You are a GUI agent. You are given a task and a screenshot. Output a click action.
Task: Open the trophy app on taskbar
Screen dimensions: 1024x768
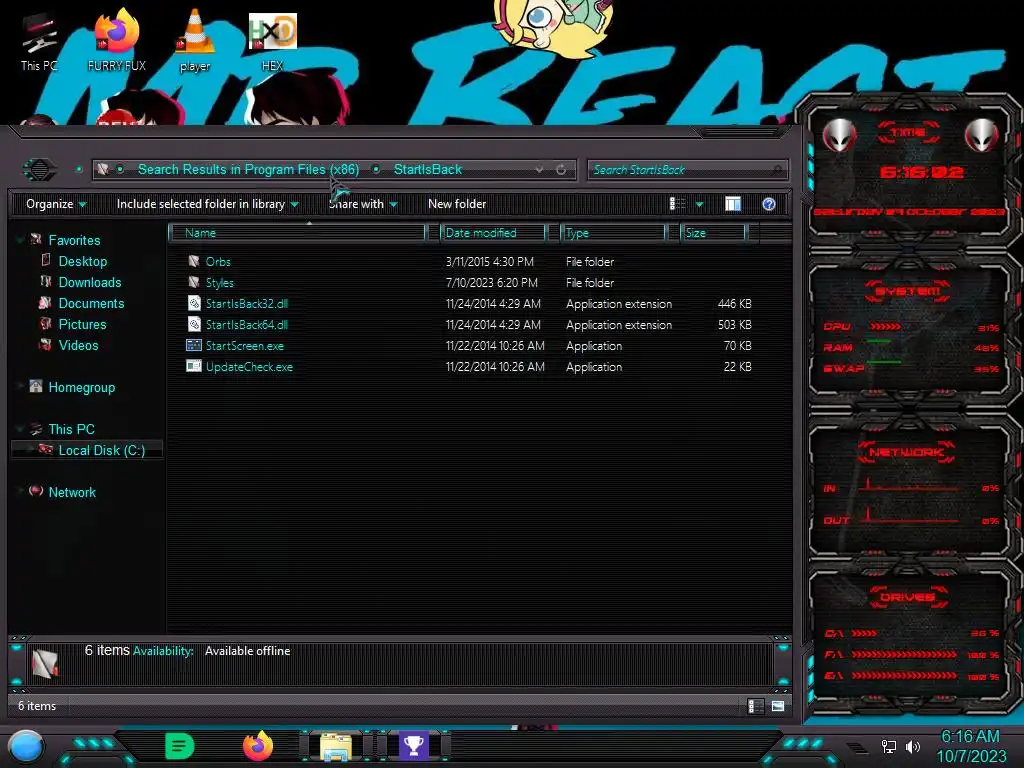pyautogui.click(x=413, y=746)
